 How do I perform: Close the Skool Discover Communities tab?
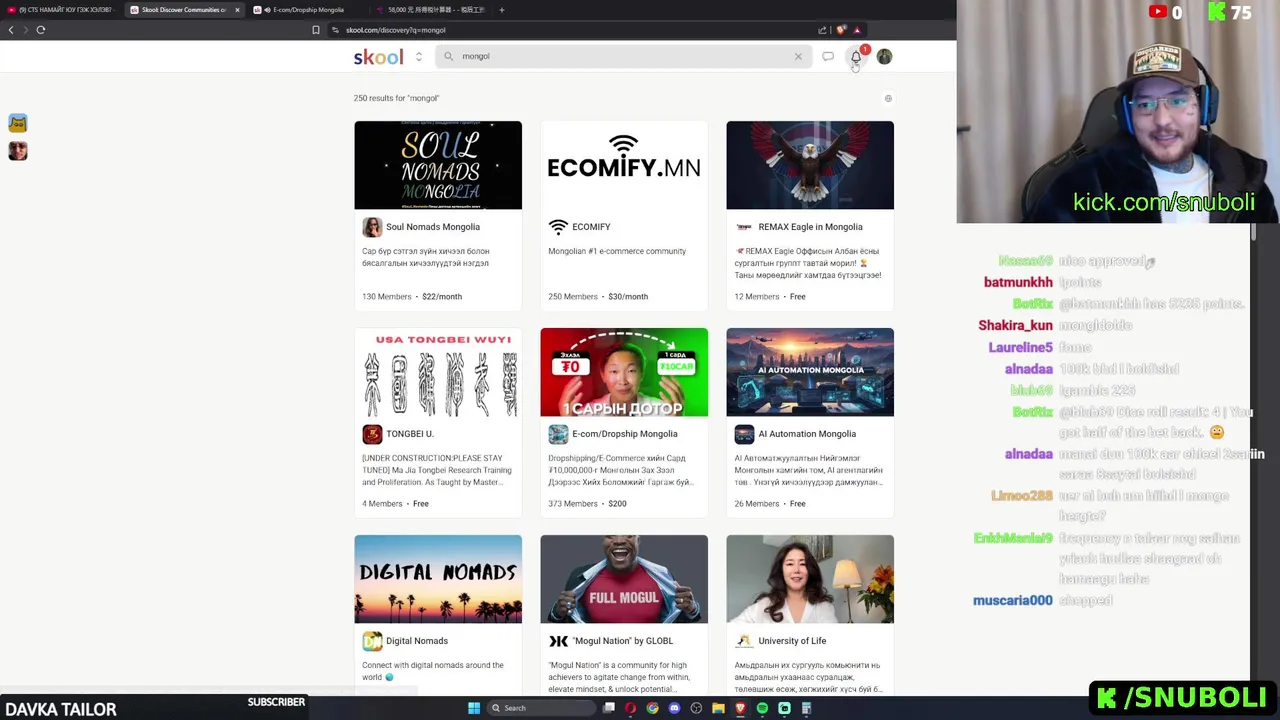pyautogui.click(x=237, y=10)
